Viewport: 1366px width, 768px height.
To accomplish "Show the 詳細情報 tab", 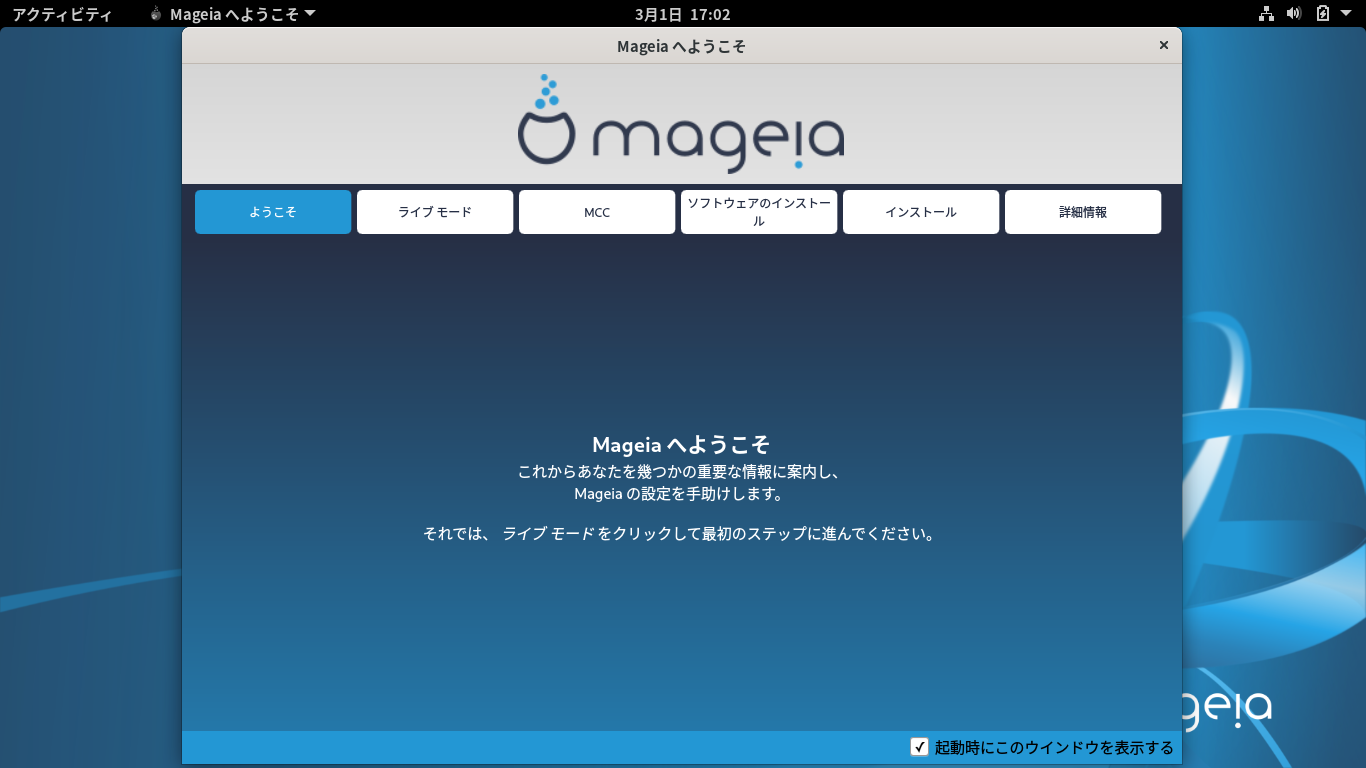I will 1083,212.
